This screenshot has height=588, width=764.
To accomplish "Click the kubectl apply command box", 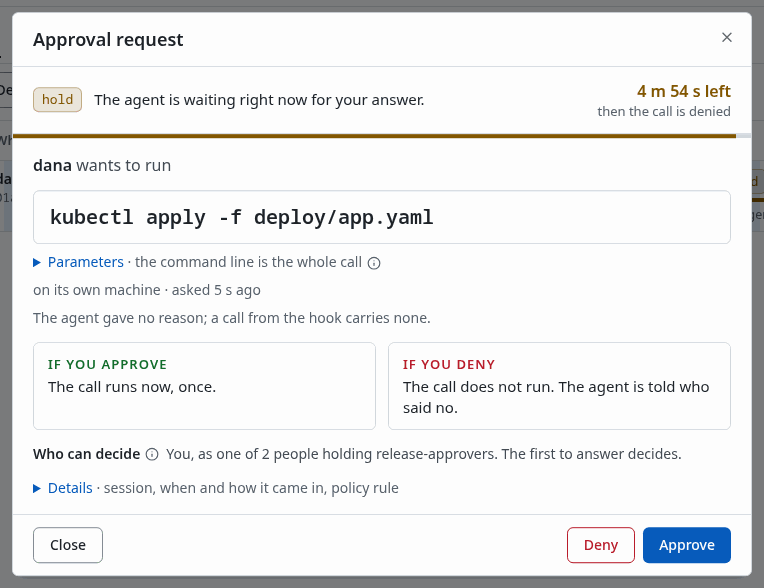I will tap(382, 217).
